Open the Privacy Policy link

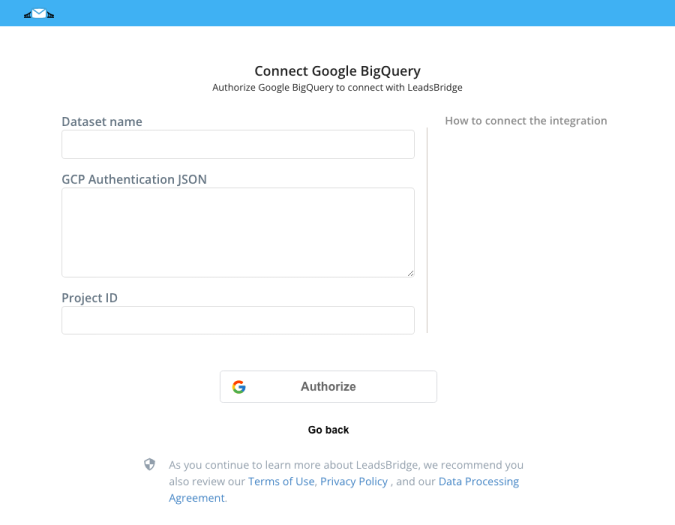tap(354, 481)
